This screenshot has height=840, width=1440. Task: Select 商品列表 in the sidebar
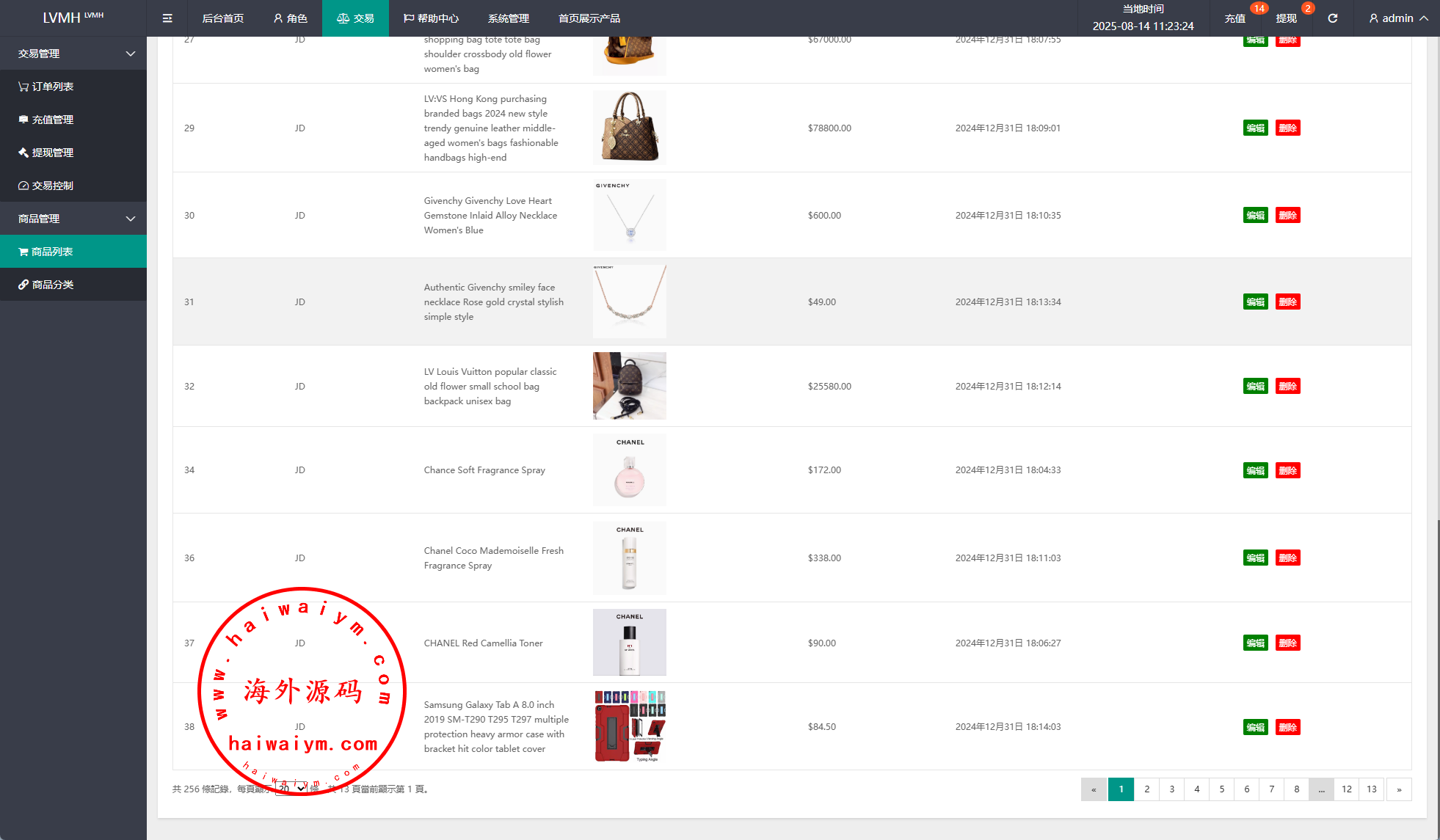[46, 252]
